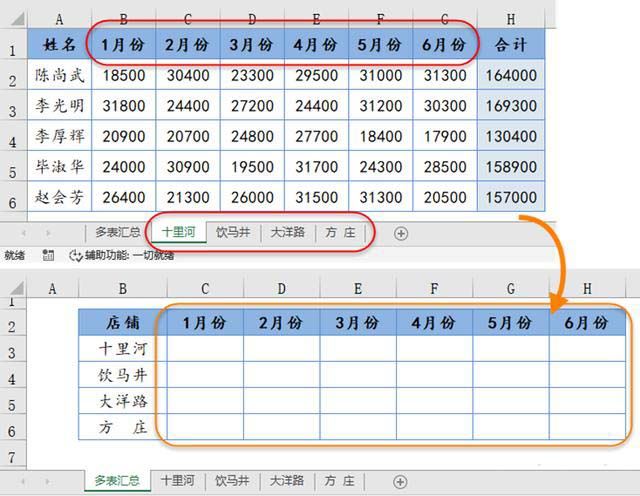
Task: Select column H header above 合计
Action: click(x=511, y=19)
